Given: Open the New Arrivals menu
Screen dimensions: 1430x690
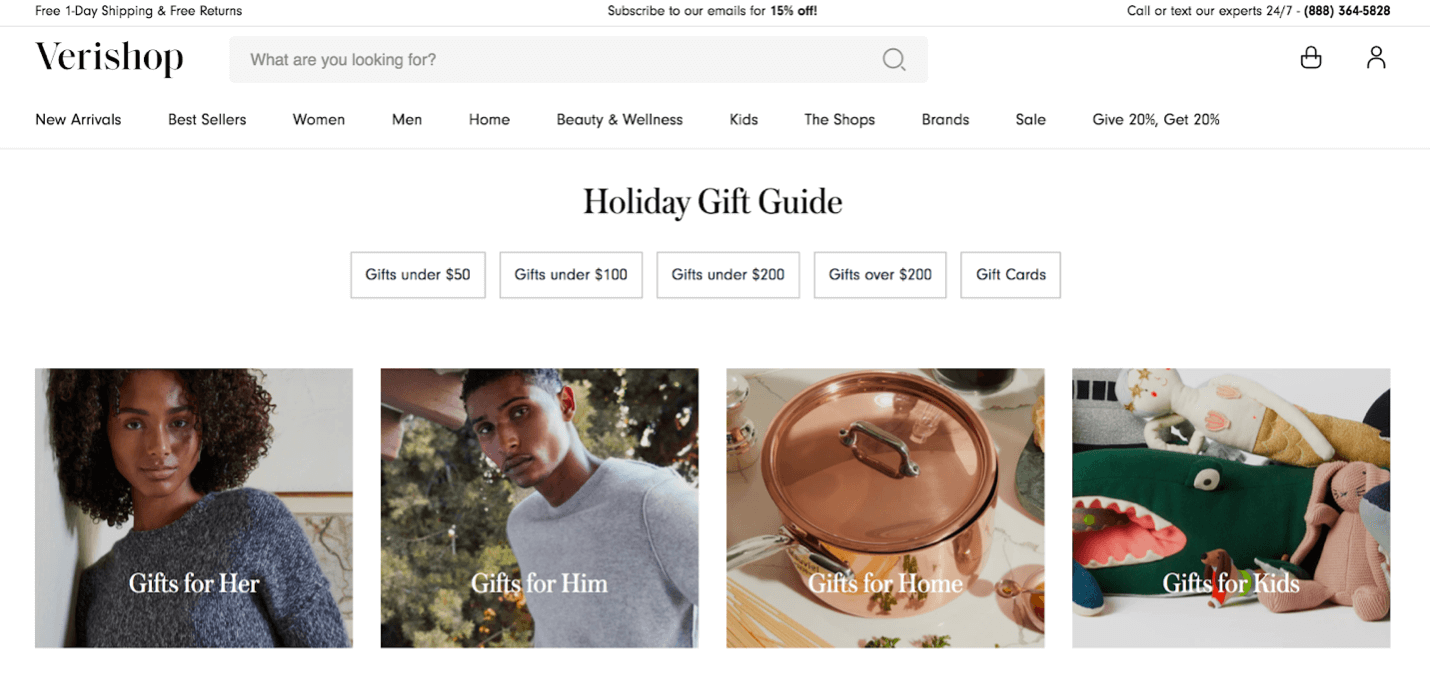Looking at the screenshot, I should pyautogui.click(x=77, y=119).
